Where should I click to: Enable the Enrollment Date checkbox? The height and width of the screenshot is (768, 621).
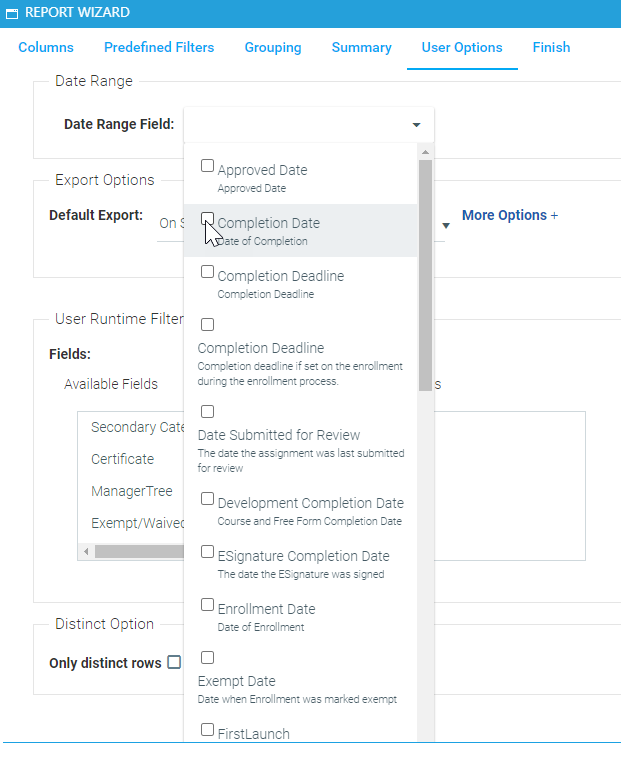207,605
